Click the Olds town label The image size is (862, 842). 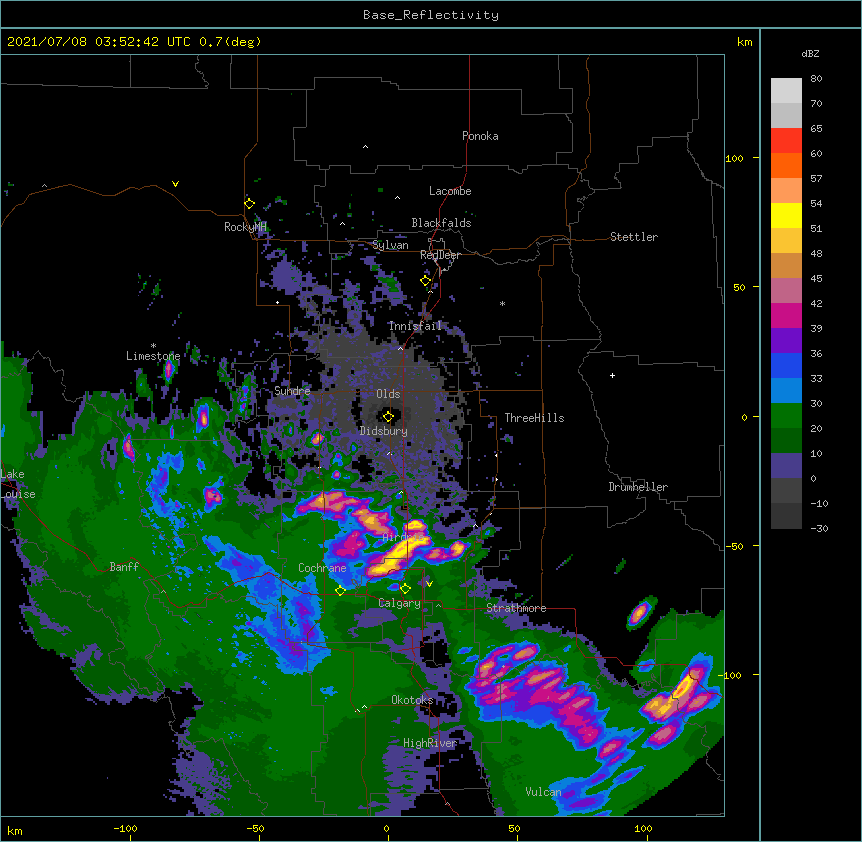[x=388, y=394]
